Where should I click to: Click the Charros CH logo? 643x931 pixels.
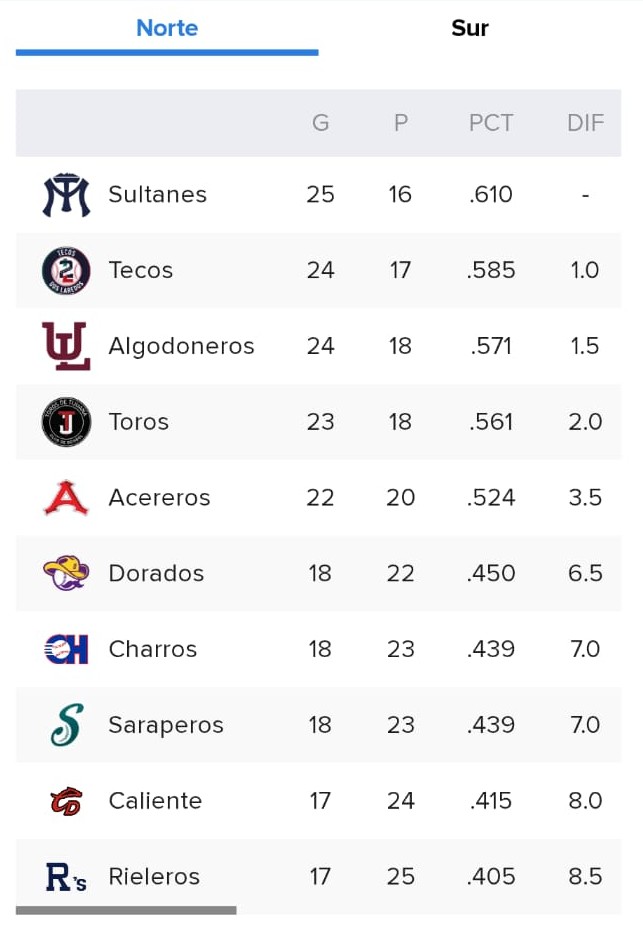[66, 649]
